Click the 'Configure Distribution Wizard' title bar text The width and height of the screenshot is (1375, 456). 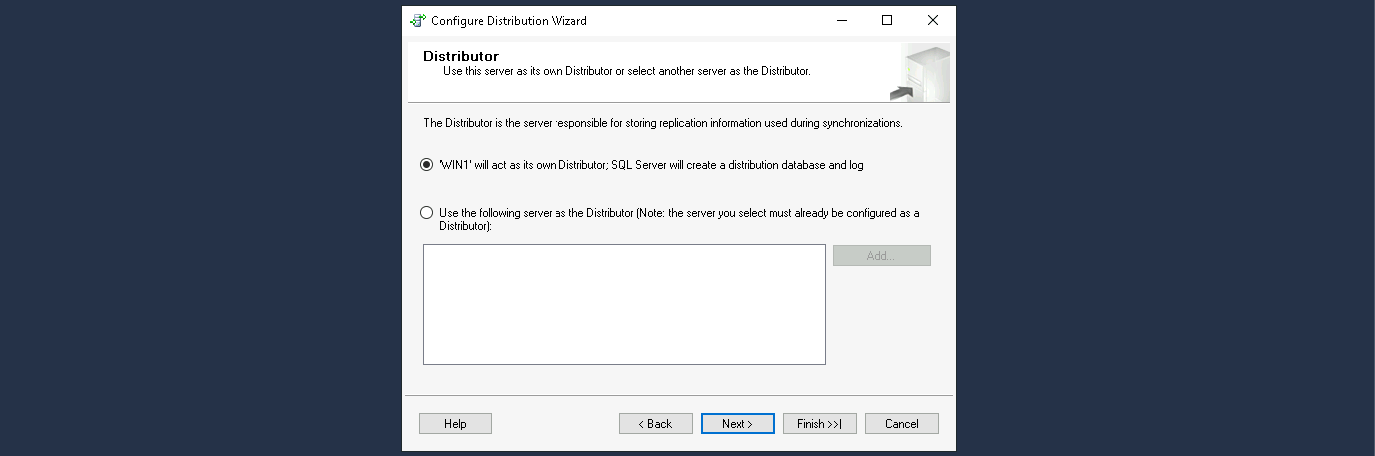(509, 20)
